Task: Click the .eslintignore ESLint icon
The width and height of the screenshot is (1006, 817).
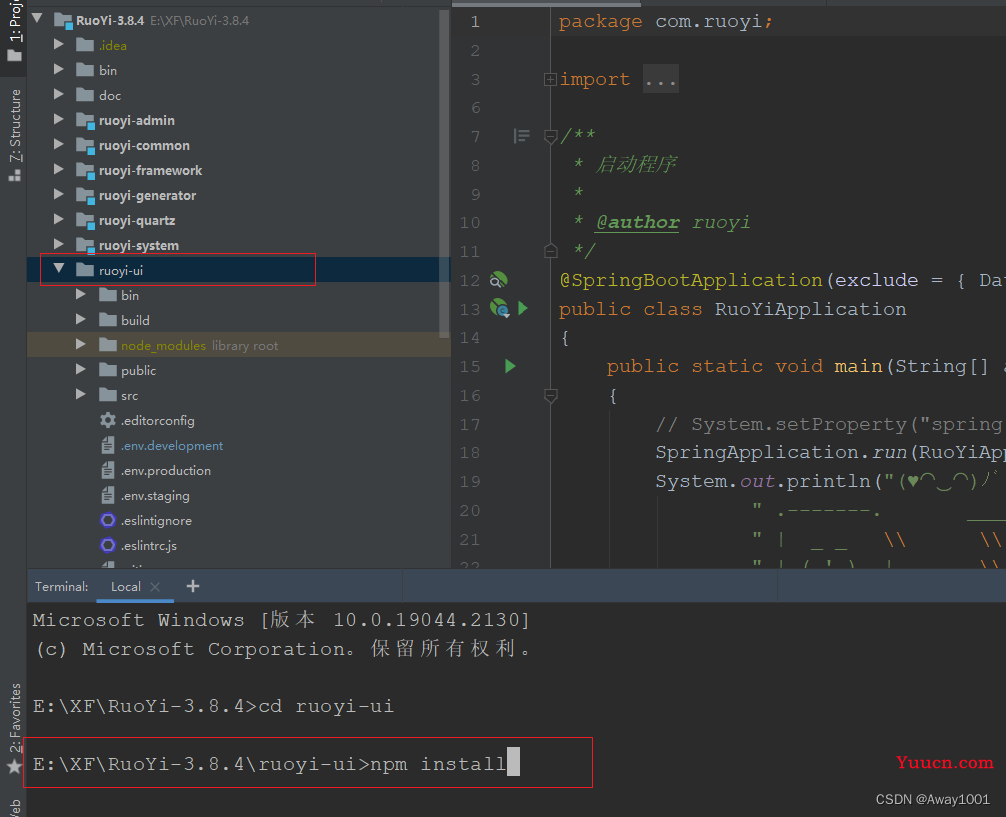Action: (x=108, y=520)
